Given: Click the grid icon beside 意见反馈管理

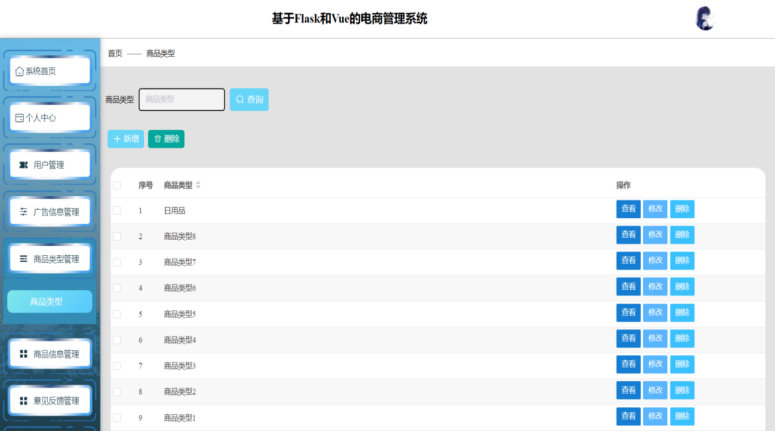Looking at the screenshot, I should click(23, 401).
